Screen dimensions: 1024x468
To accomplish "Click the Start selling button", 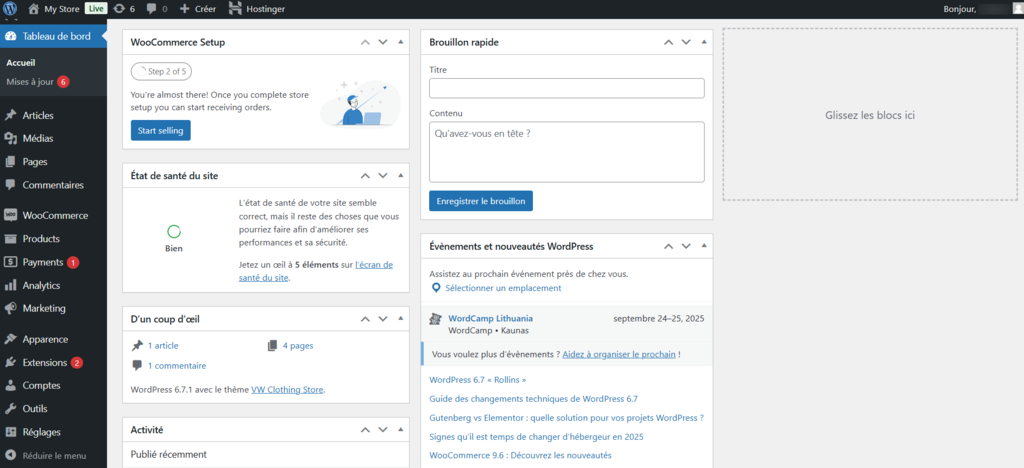I will pos(161,131).
